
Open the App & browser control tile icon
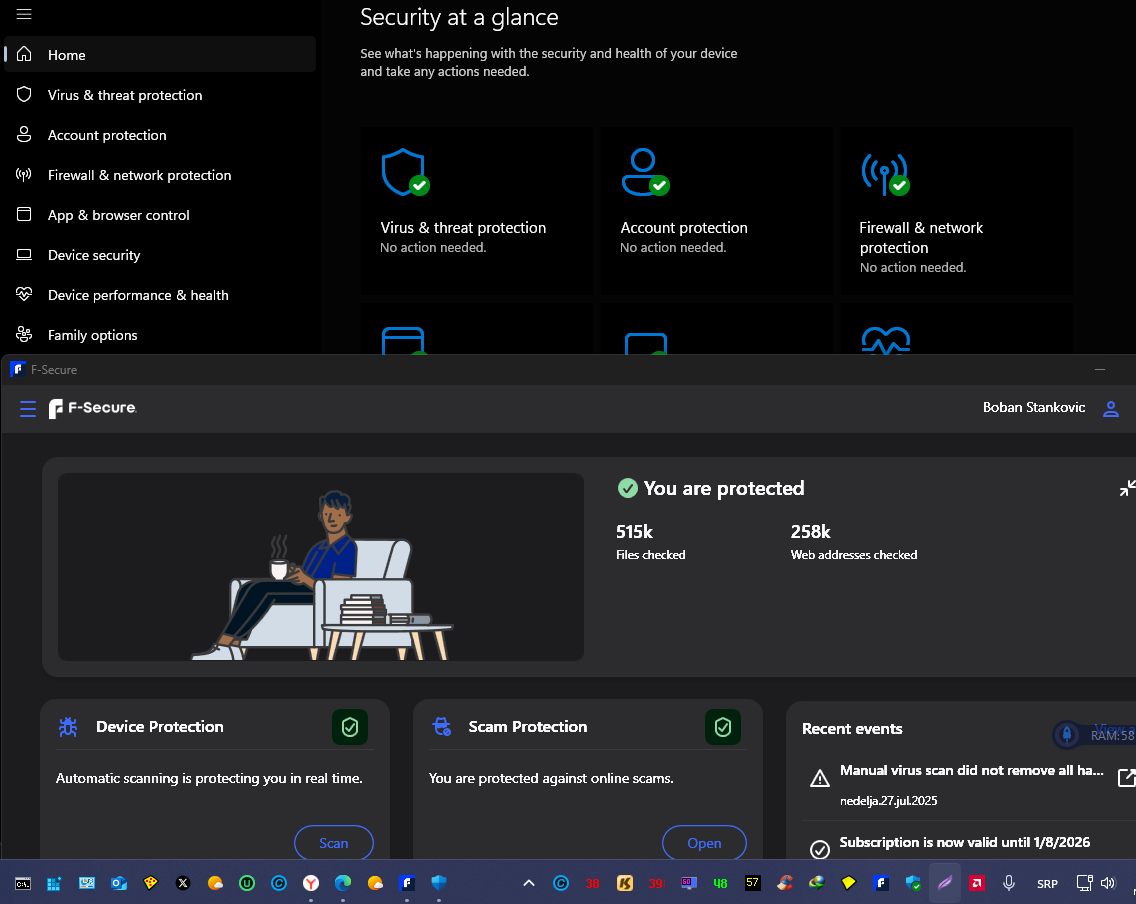coord(404,340)
